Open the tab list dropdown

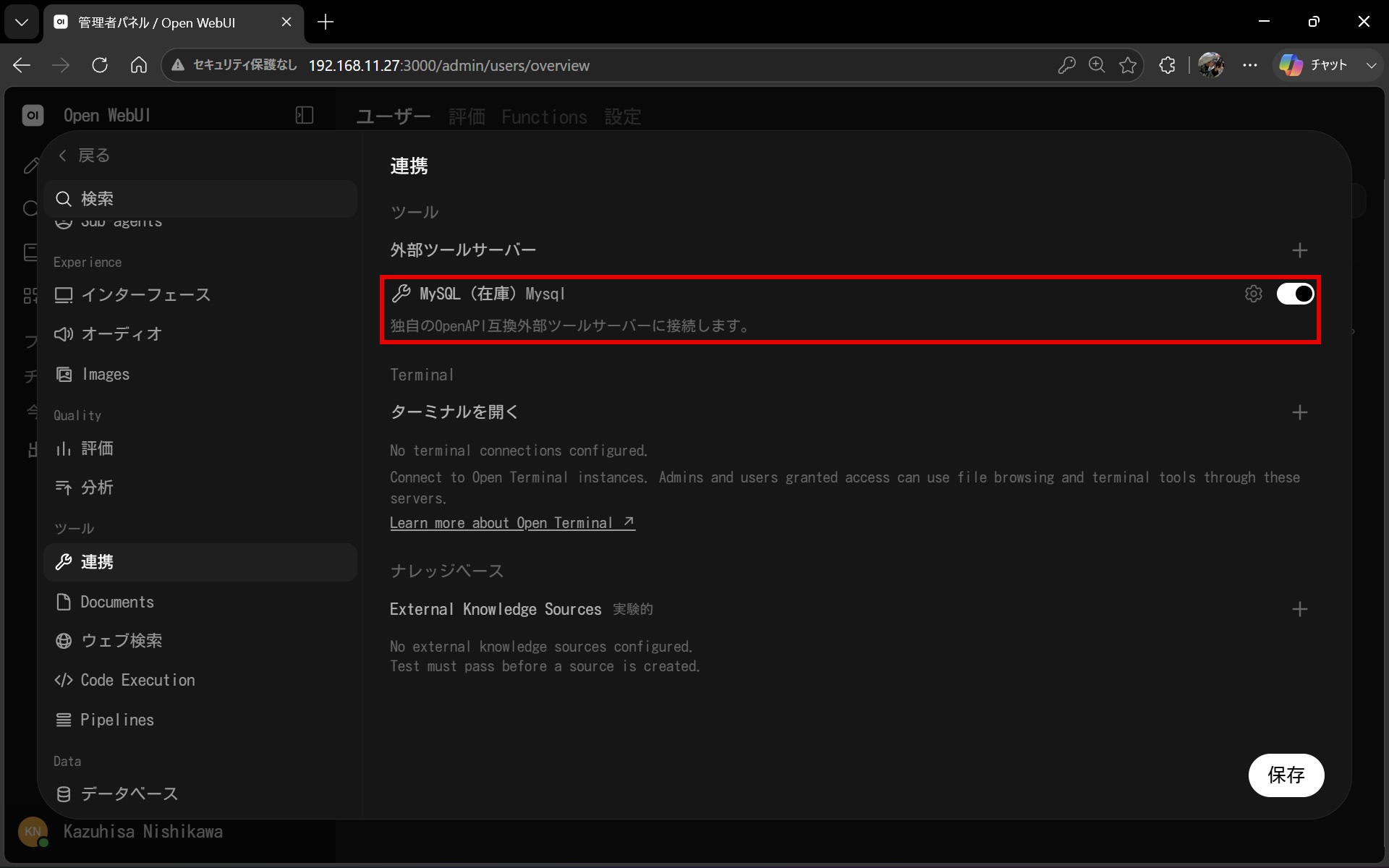pyautogui.click(x=22, y=22)
